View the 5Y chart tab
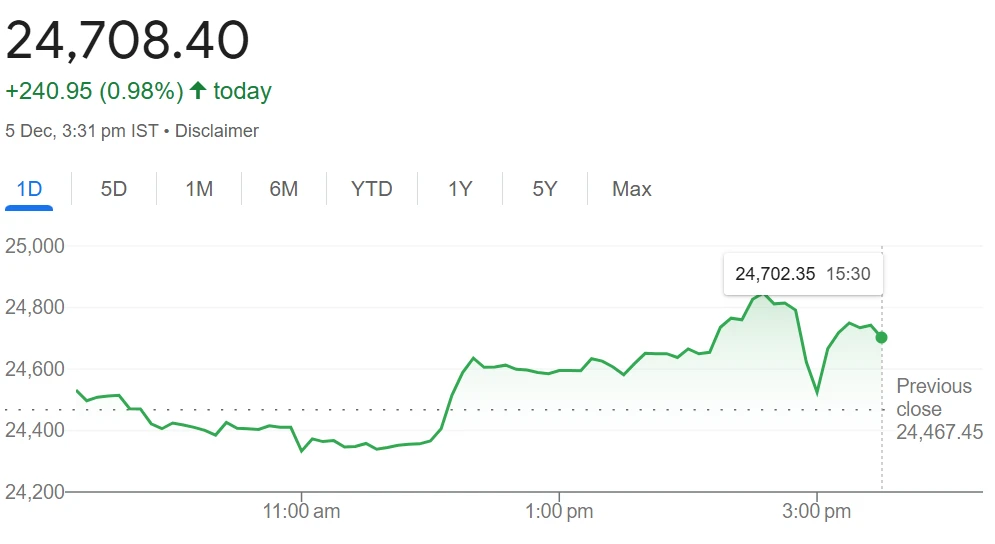 click(544, 189)
